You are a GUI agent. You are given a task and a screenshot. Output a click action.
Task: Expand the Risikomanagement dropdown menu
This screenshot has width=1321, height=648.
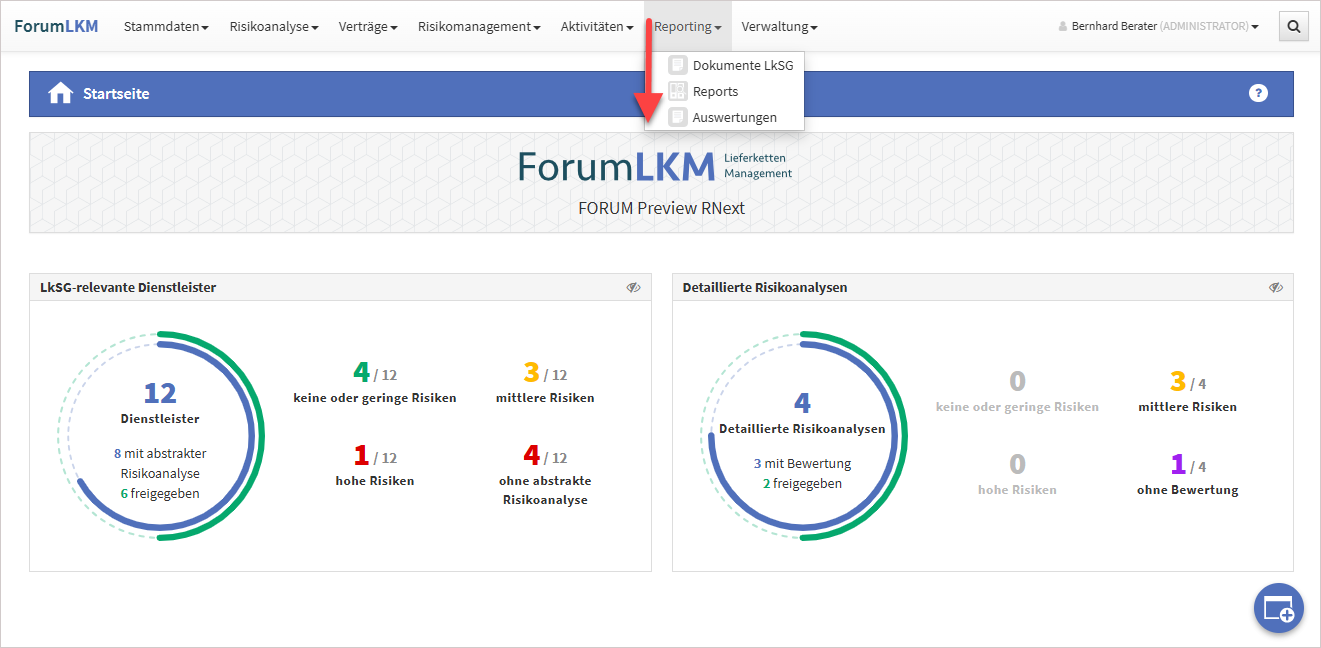pyautogui.click(x=479, y=27)
